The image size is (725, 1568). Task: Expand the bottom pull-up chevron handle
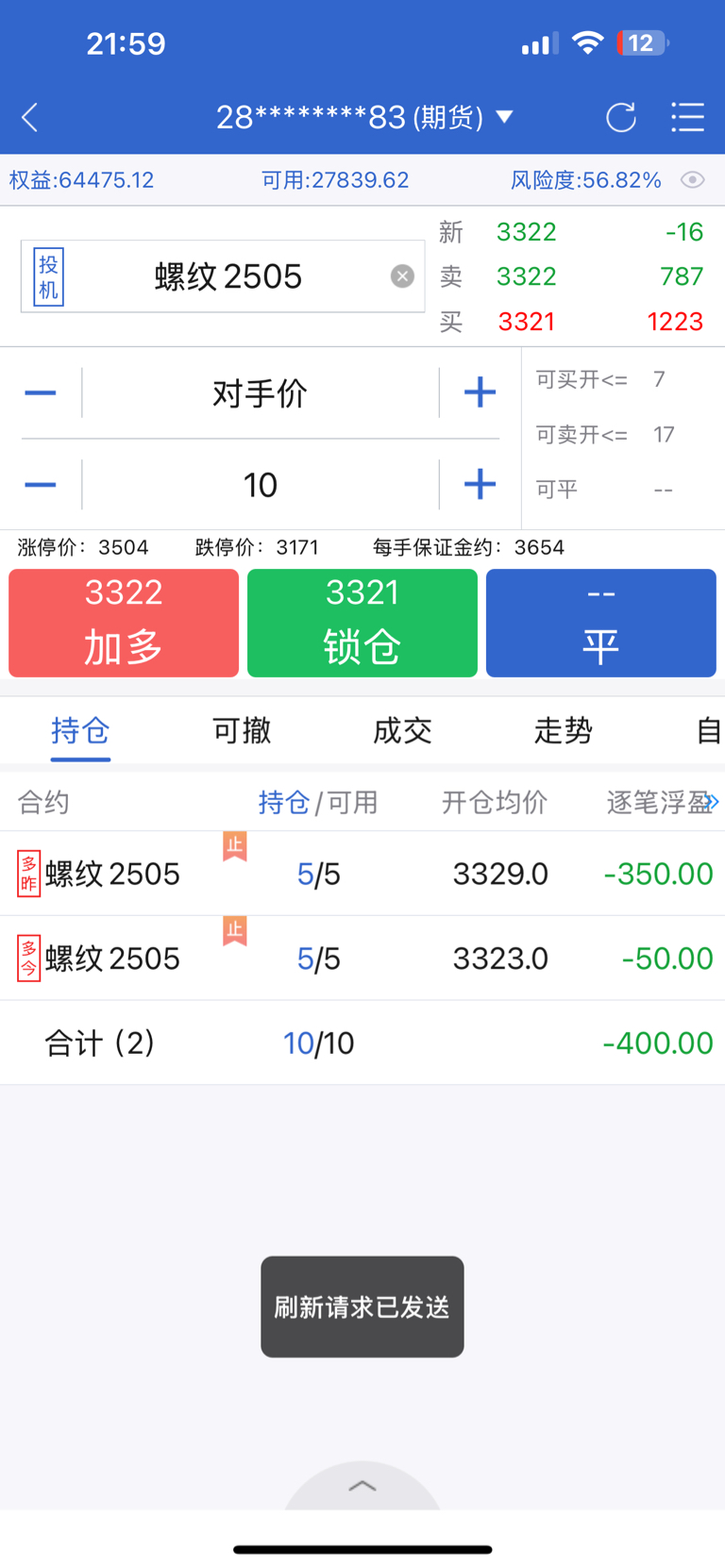(362, 1486)
